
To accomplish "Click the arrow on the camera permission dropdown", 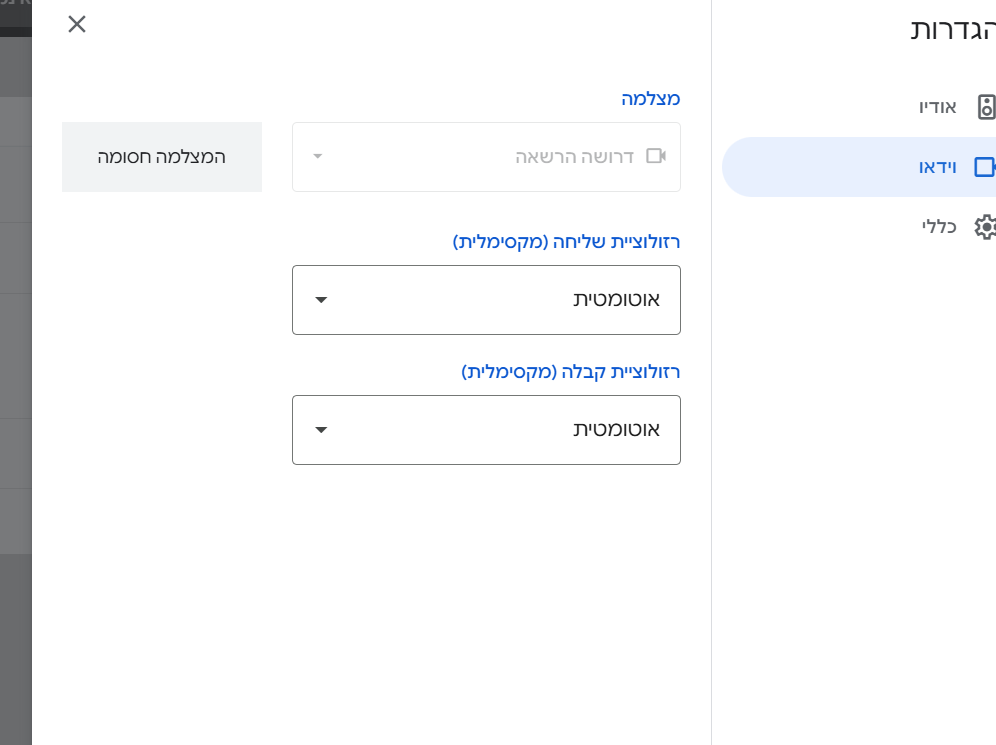I will [318, 157].
